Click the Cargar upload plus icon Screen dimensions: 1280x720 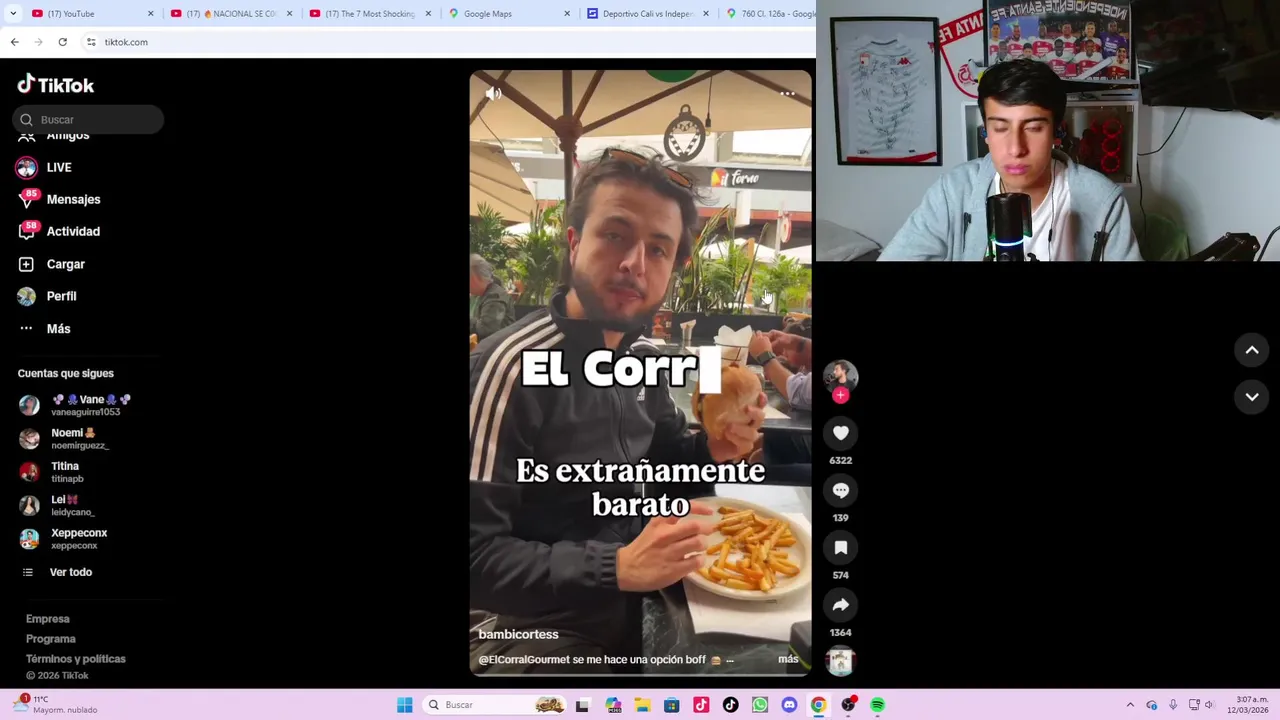[26, 264]
